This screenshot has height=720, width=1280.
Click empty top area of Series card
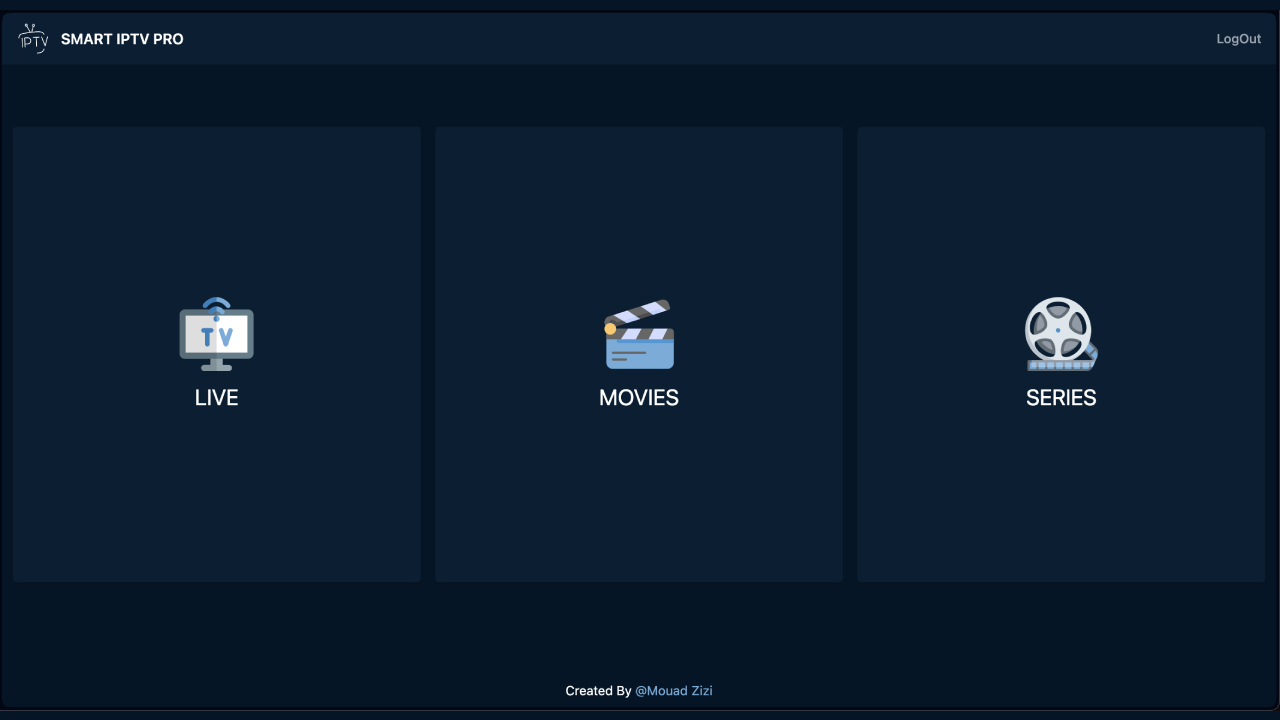click(x=1061, y=200)
